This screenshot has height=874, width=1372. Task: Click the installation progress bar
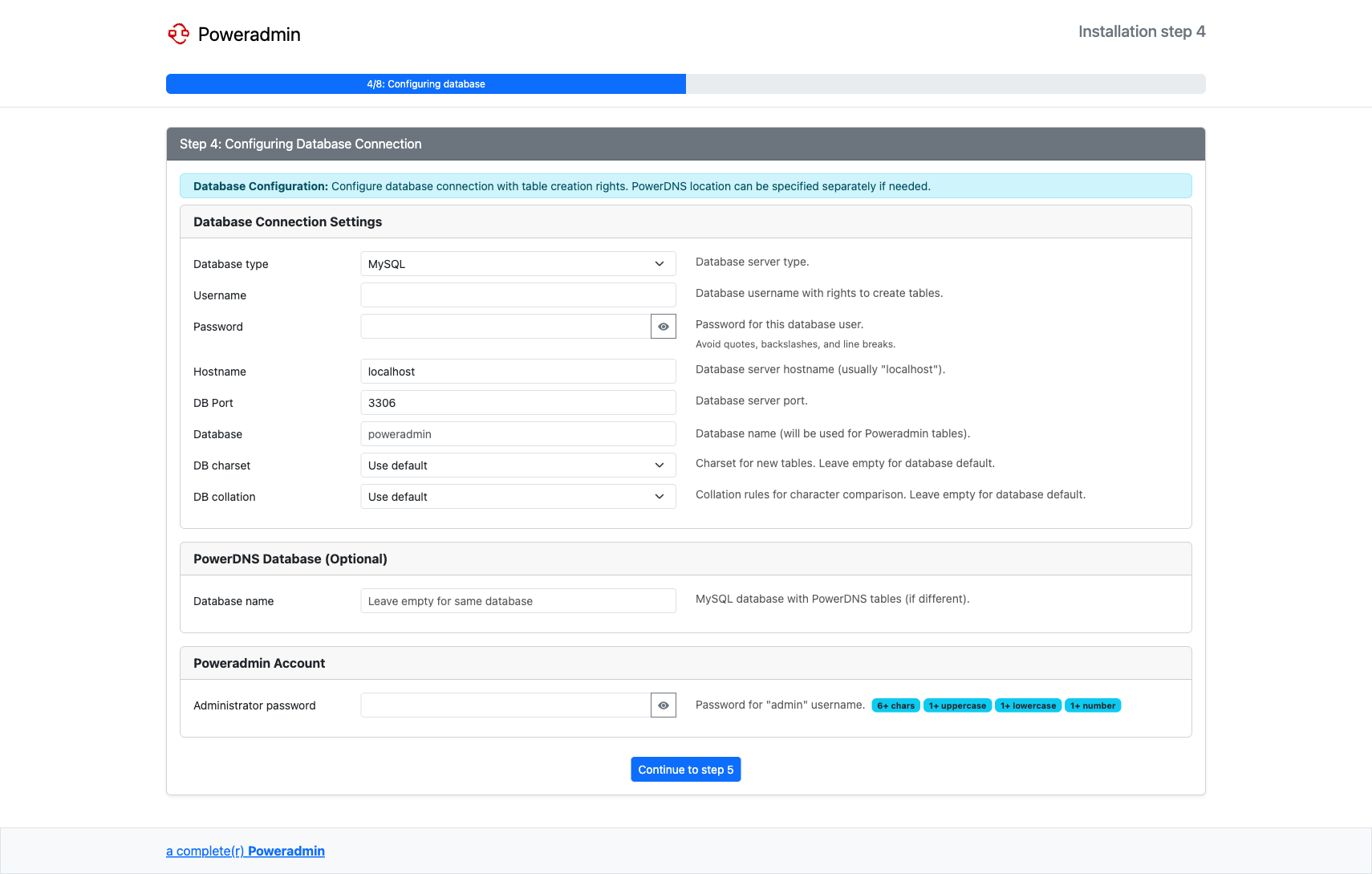point(685,84)
